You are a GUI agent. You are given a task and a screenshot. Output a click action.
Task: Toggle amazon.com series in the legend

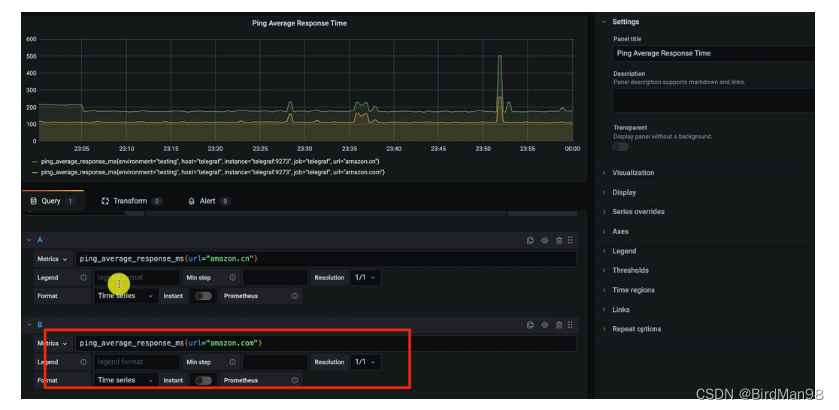[x=212, y=172]
